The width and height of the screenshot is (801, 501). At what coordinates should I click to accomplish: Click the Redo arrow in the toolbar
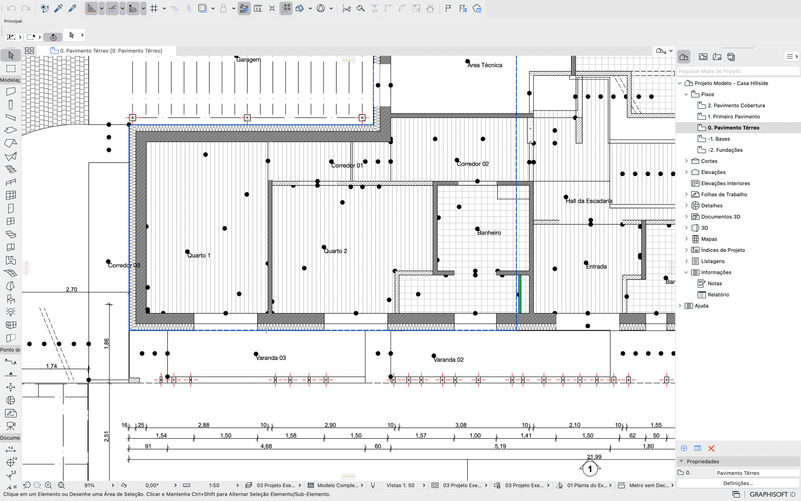[x=25, y=9]
